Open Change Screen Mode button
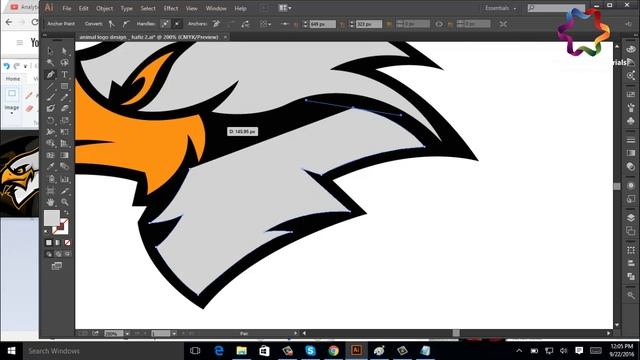Image resolution: width=640 pixels, height=360 pixels. (x=57, y=266)
